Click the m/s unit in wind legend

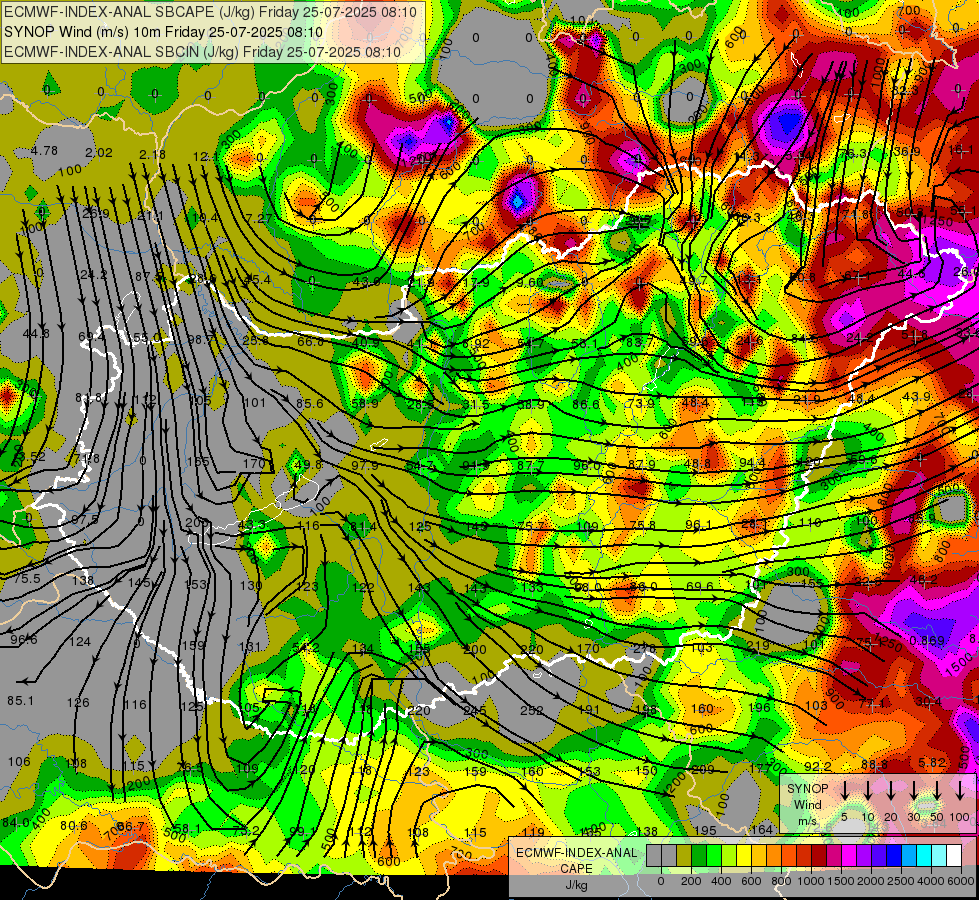[x=807, y=821]
